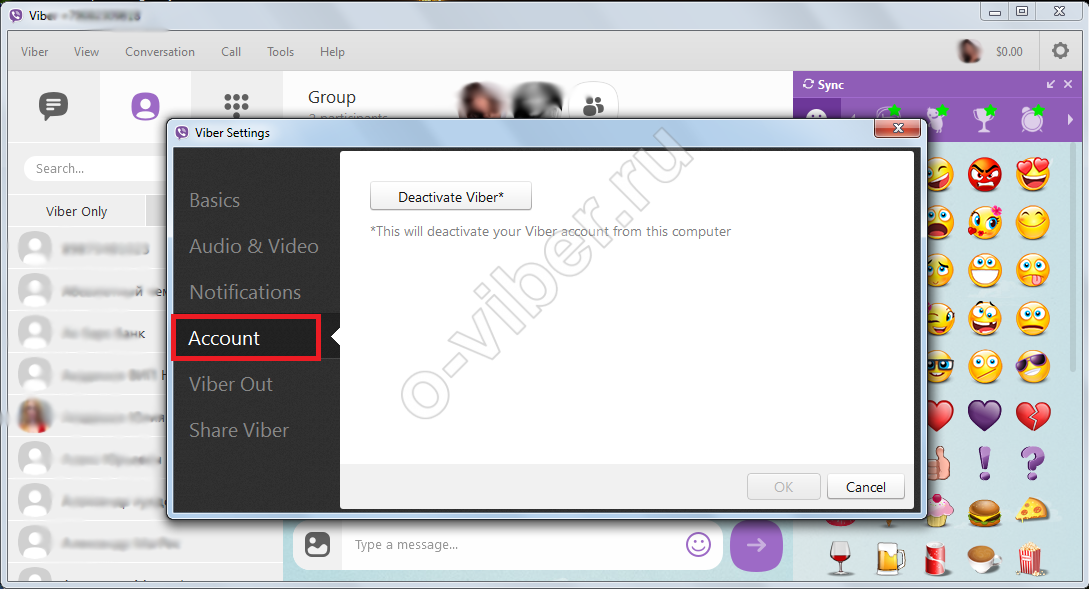Viewport: 1089px width, 589px height.
Task: Select the Viber Only contacts tab
Action: 76,211
